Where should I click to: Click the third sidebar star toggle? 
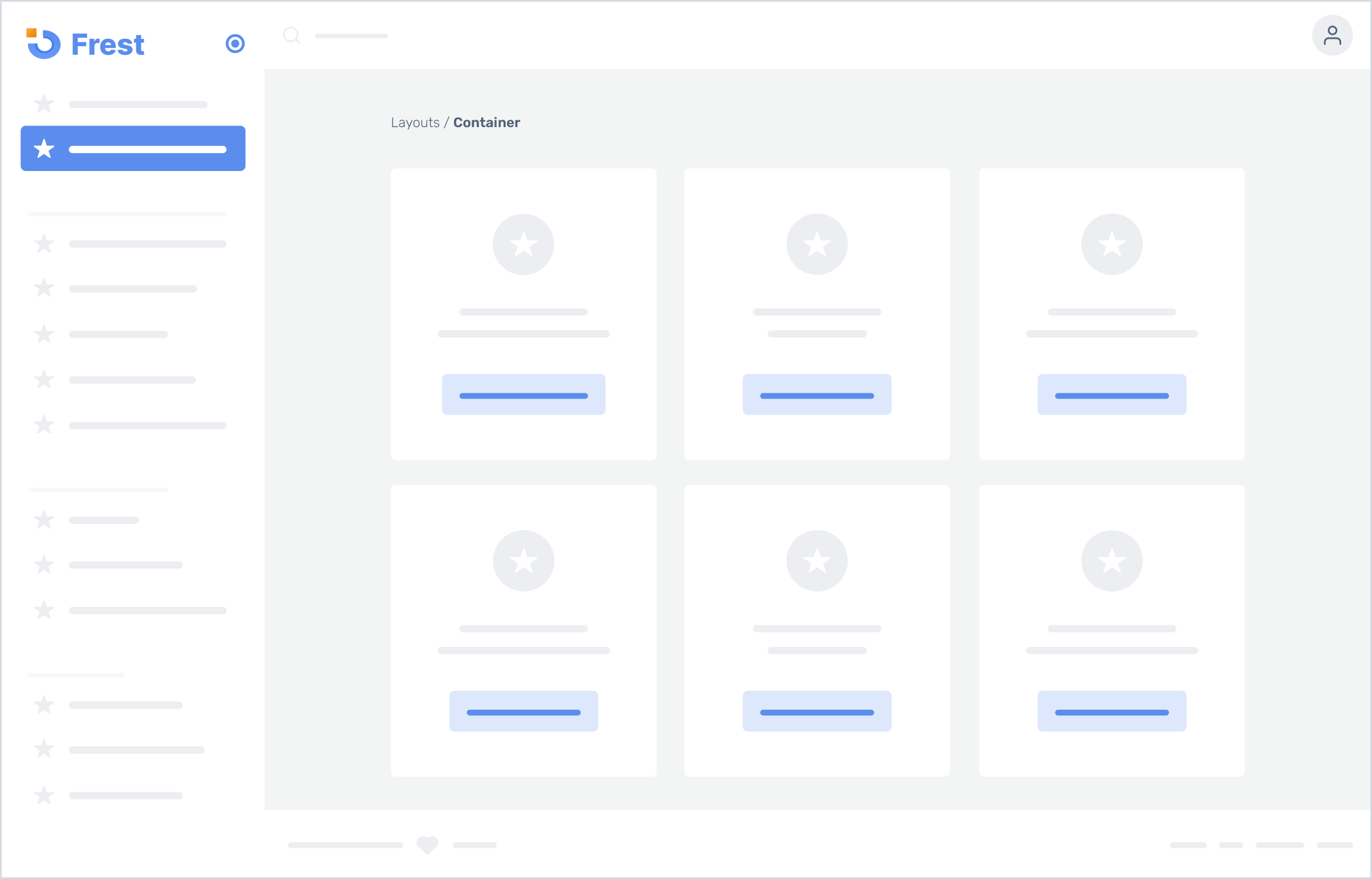point(44,243)
